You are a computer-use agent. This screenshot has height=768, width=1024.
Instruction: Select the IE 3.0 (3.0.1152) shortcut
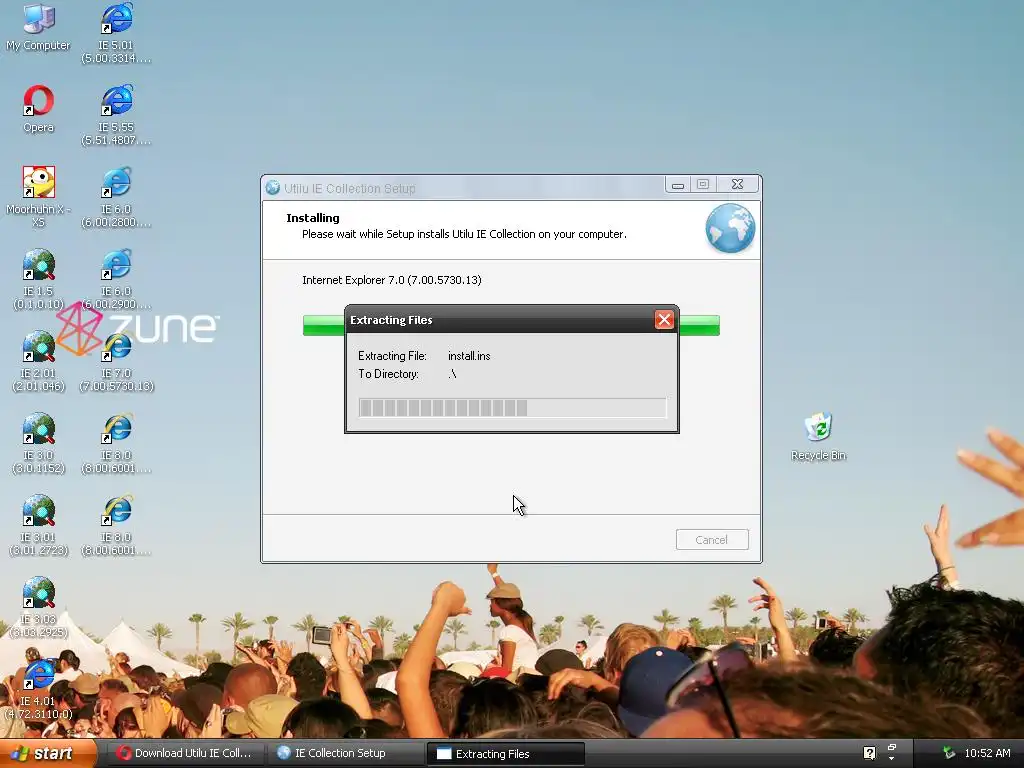pyautogui.click(x=39, y=443)
